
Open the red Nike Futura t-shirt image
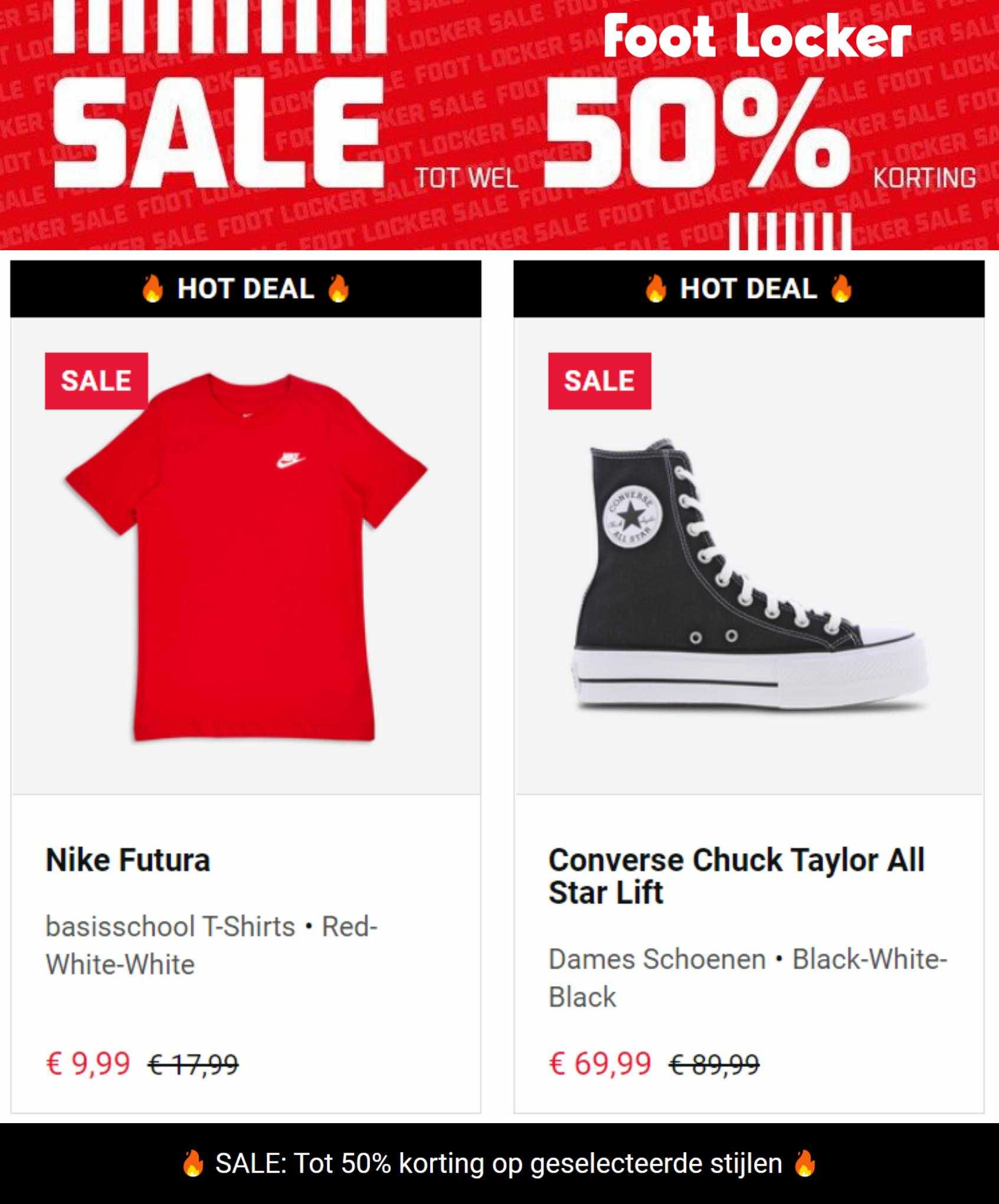(246, 557)
